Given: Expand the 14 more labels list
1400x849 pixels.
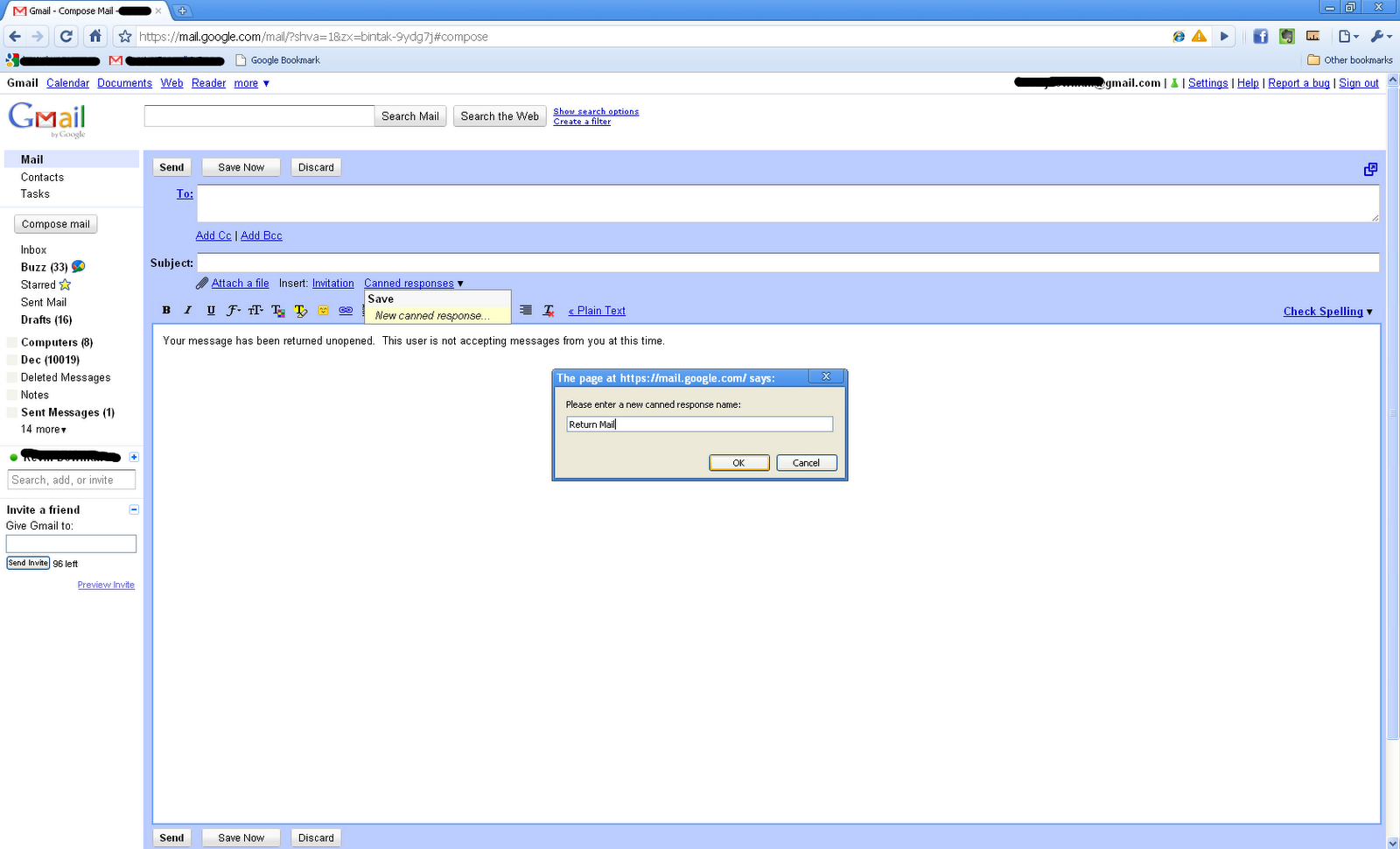Looking at the screenshot, I should (42, 429).
